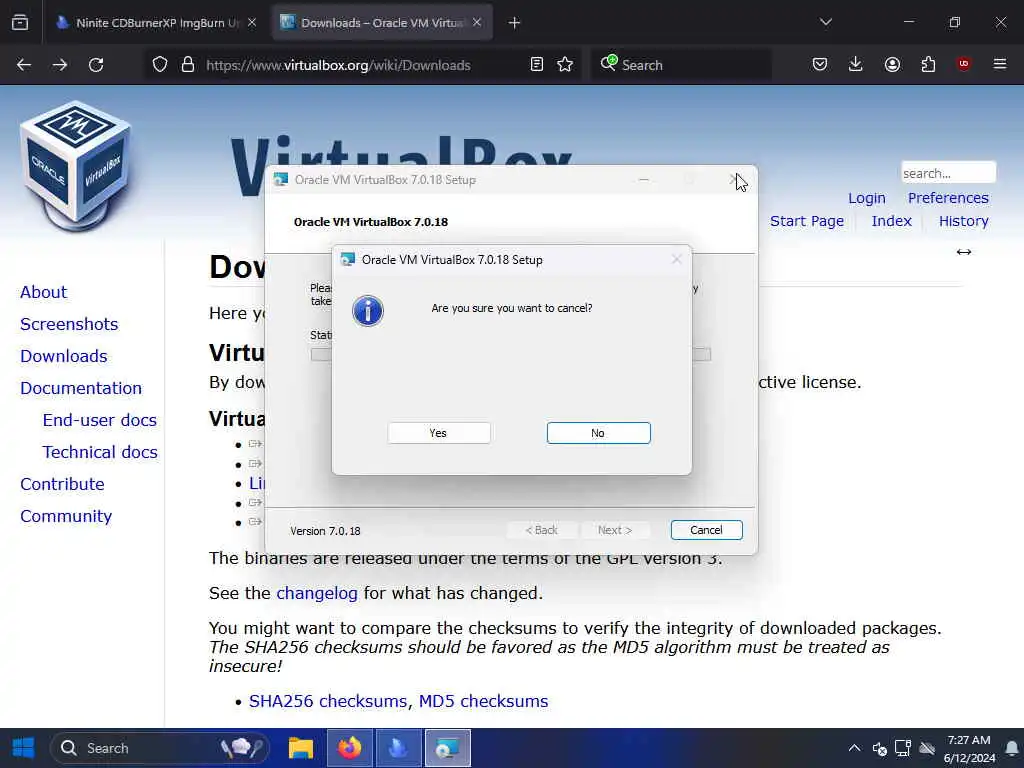
Task: Select the Downloads – Oracle VM VirtualBox tab
Action: [373, 23]
